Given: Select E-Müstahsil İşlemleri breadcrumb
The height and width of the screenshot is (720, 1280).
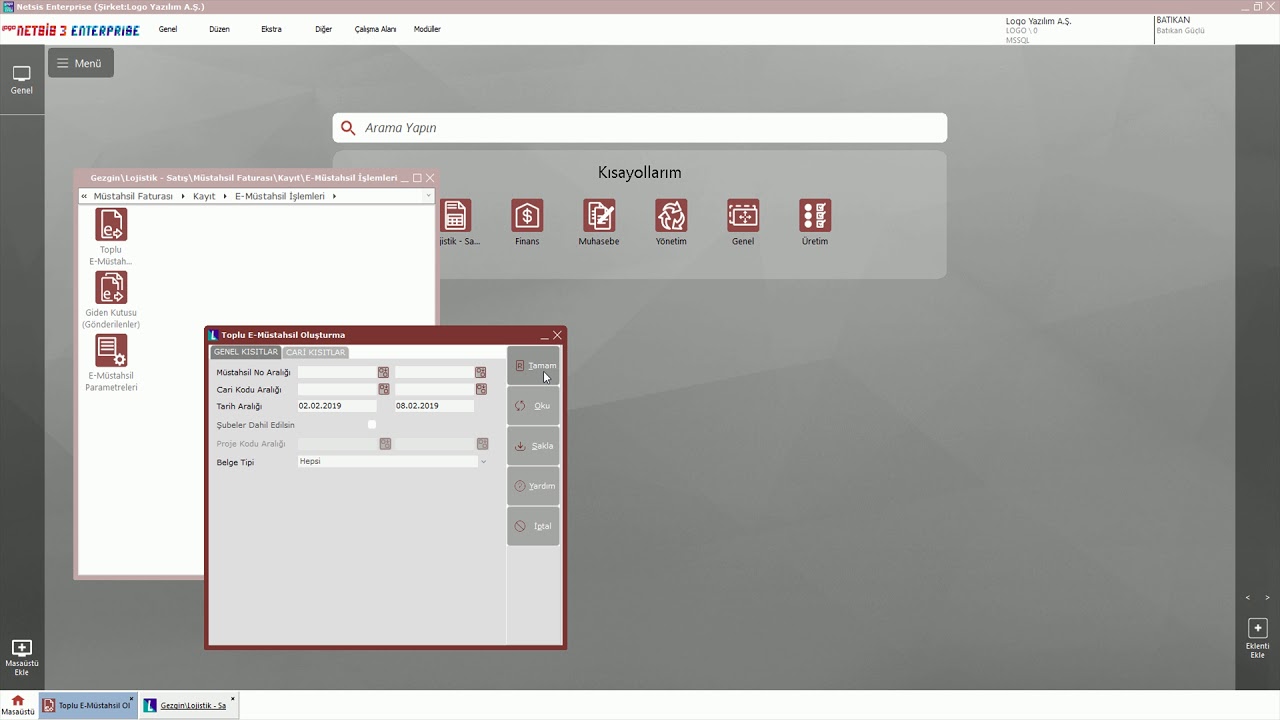Looking at the screenshot, I should pyautogui.click(x=280, y=196).
